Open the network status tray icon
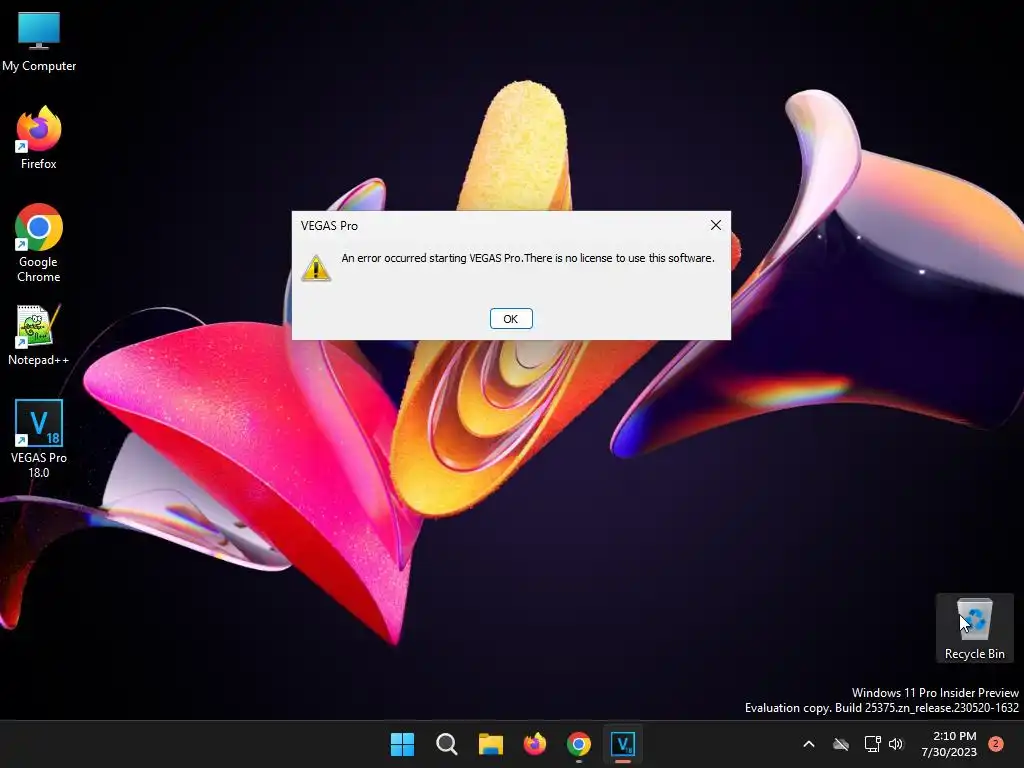 872,744
